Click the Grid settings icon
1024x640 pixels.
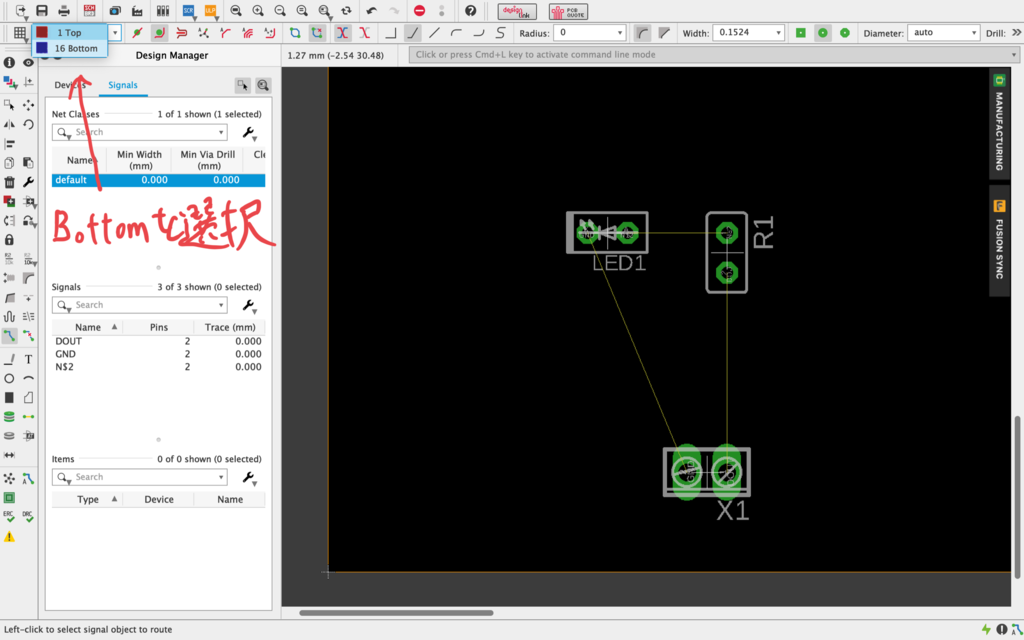click(20, 33)
